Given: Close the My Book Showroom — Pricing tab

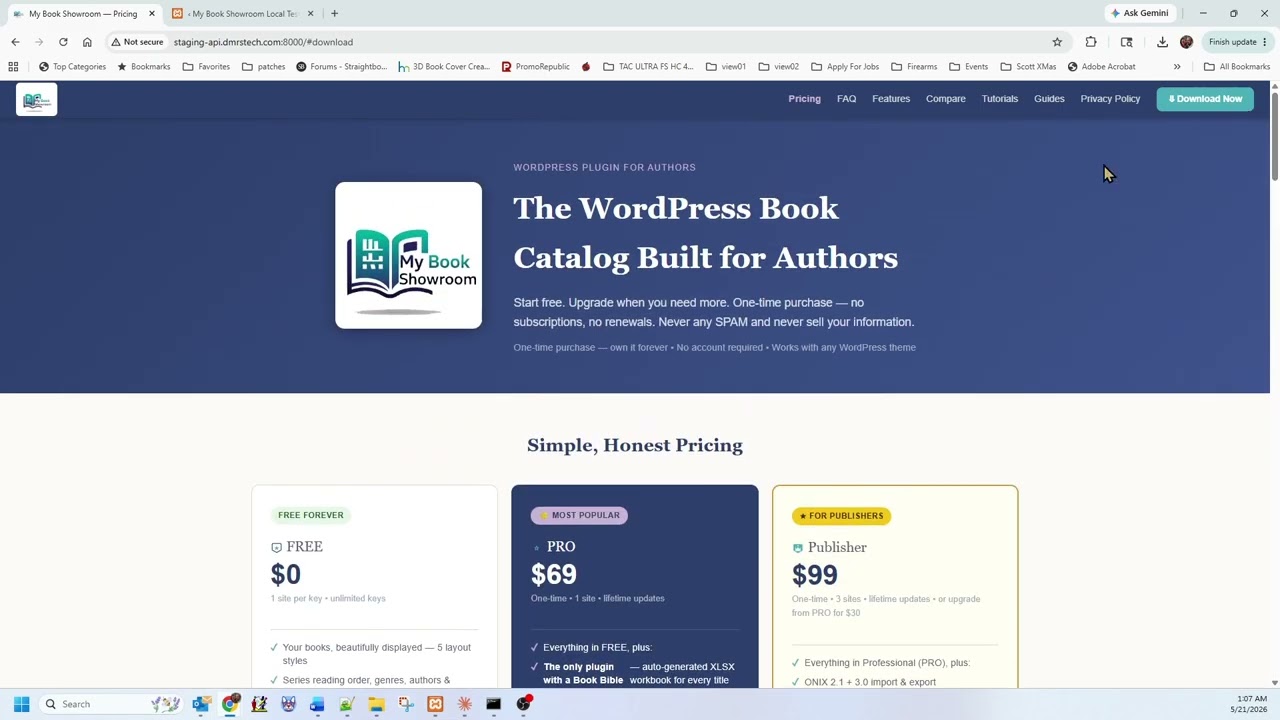Looking at the screenshot, I should coord(152,14).
